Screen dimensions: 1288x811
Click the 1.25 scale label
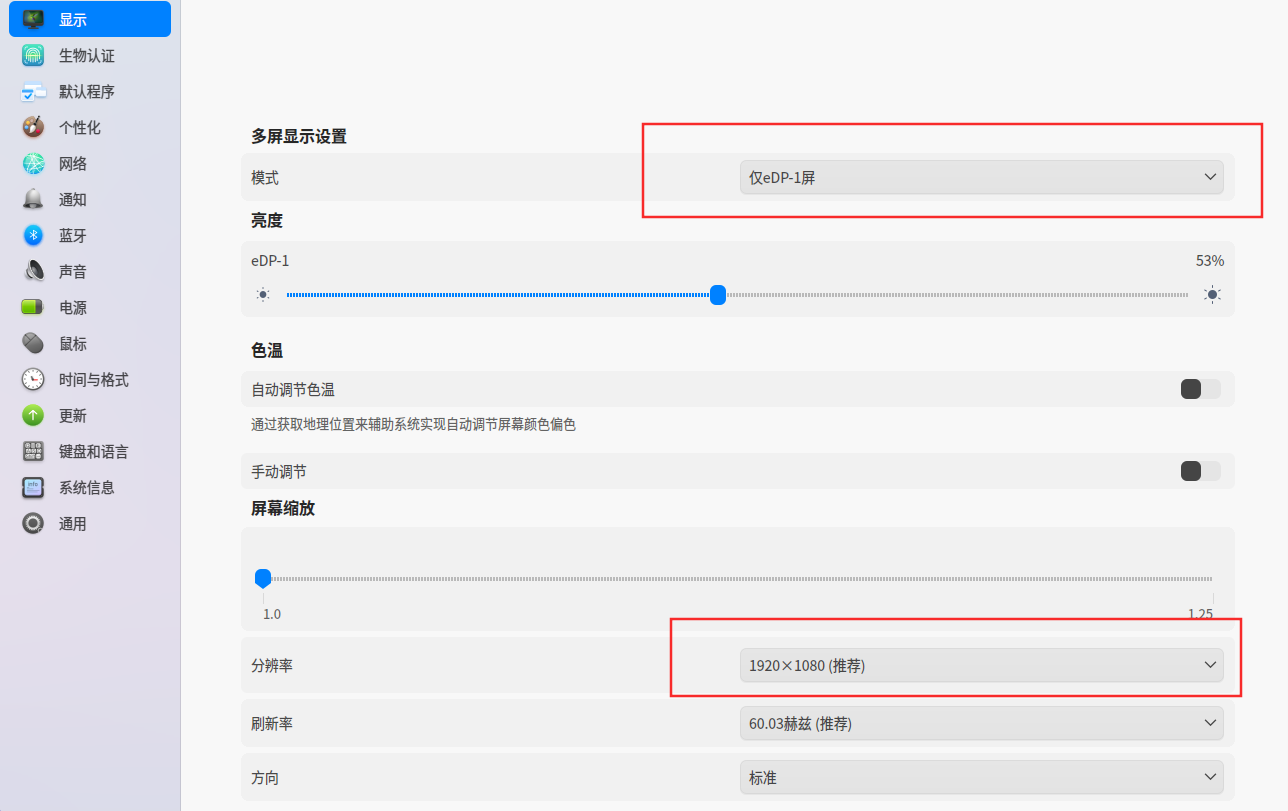pyautogui.click(x=1200, y=614)
